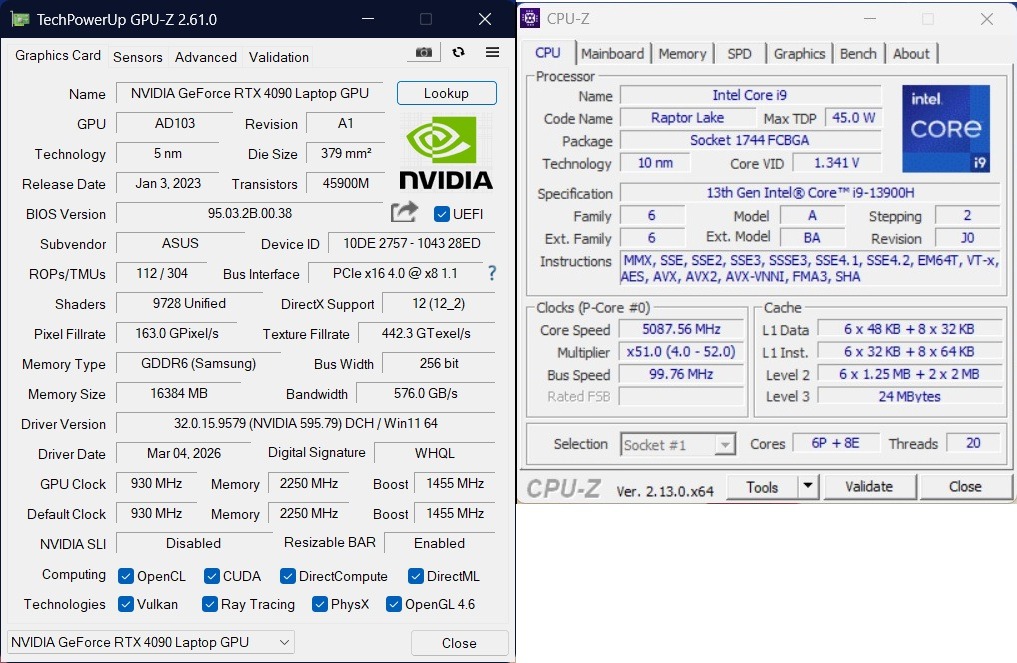
Task: Click the Lookup button in GPU-Z
Action: (x=447, y=93)
